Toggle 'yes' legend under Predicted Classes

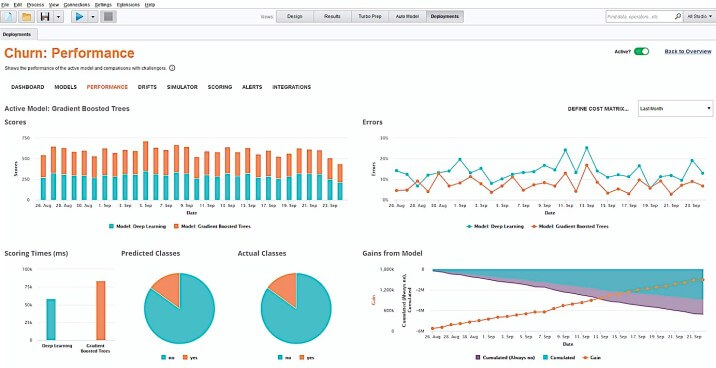tap(189, 357)
